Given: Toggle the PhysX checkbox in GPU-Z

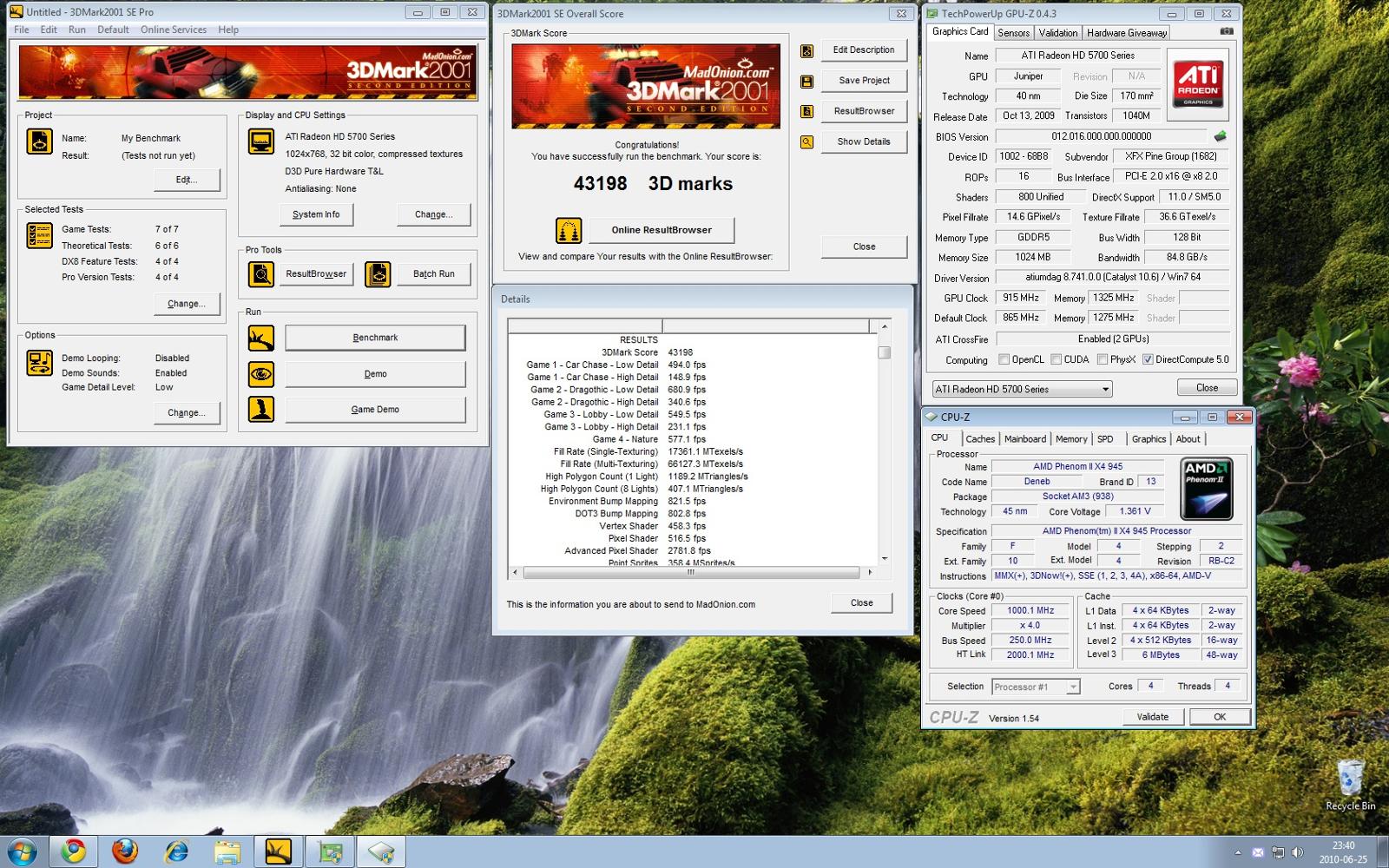Looking at the screenshot, I should tap(1102, 359).
